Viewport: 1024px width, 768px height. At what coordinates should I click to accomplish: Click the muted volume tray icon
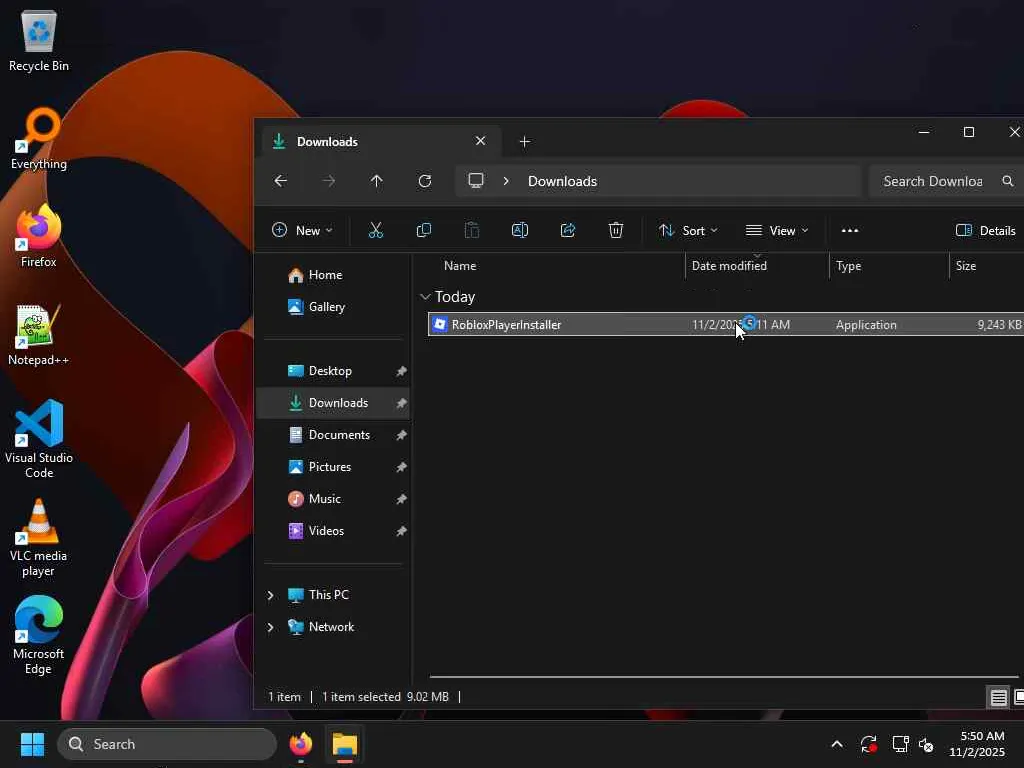pos(926,744)
